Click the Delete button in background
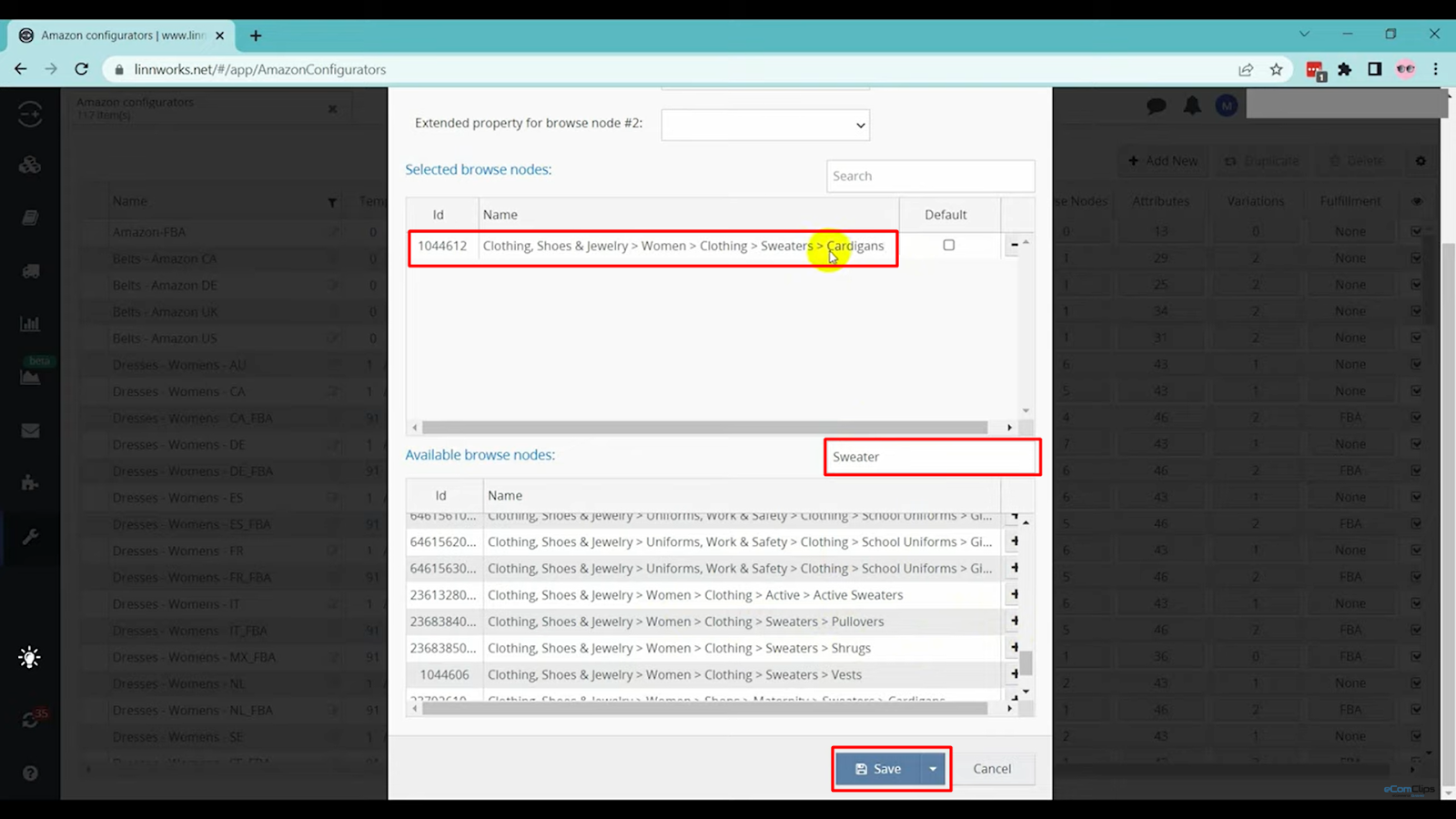The width and height of the screenshot is (1456, 819). (x=1356, y=161)
